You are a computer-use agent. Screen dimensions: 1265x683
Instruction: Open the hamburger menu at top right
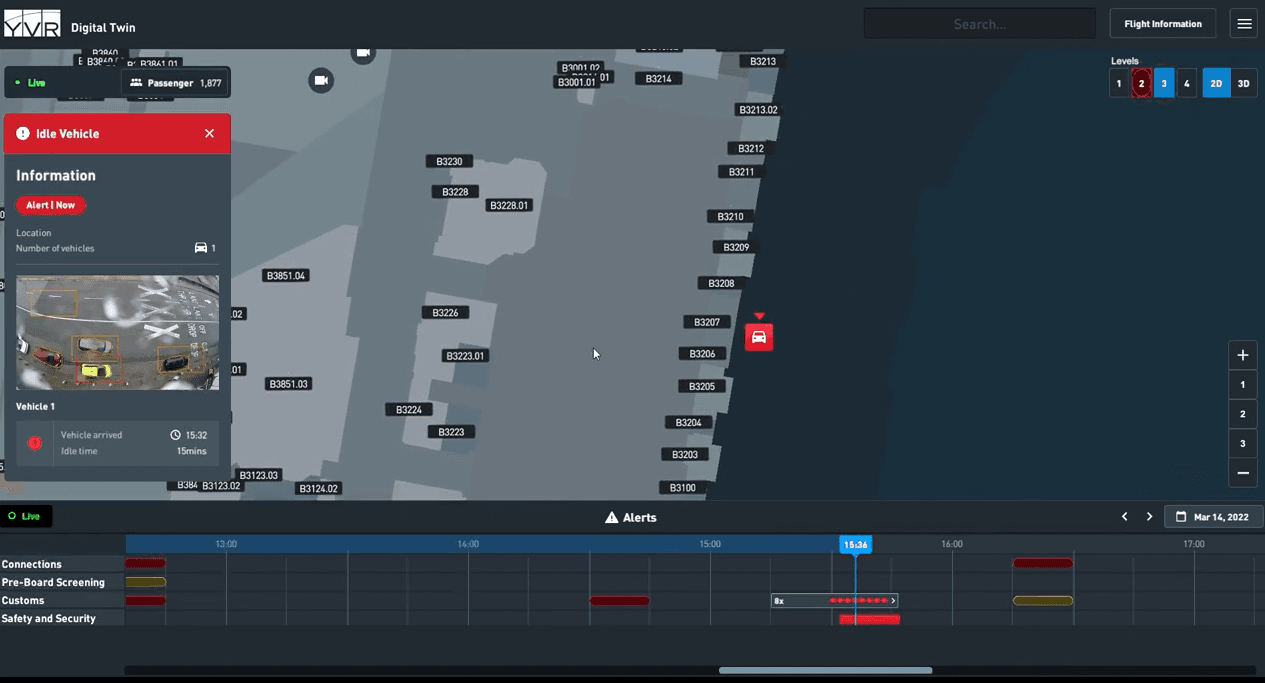point(1243,23)
